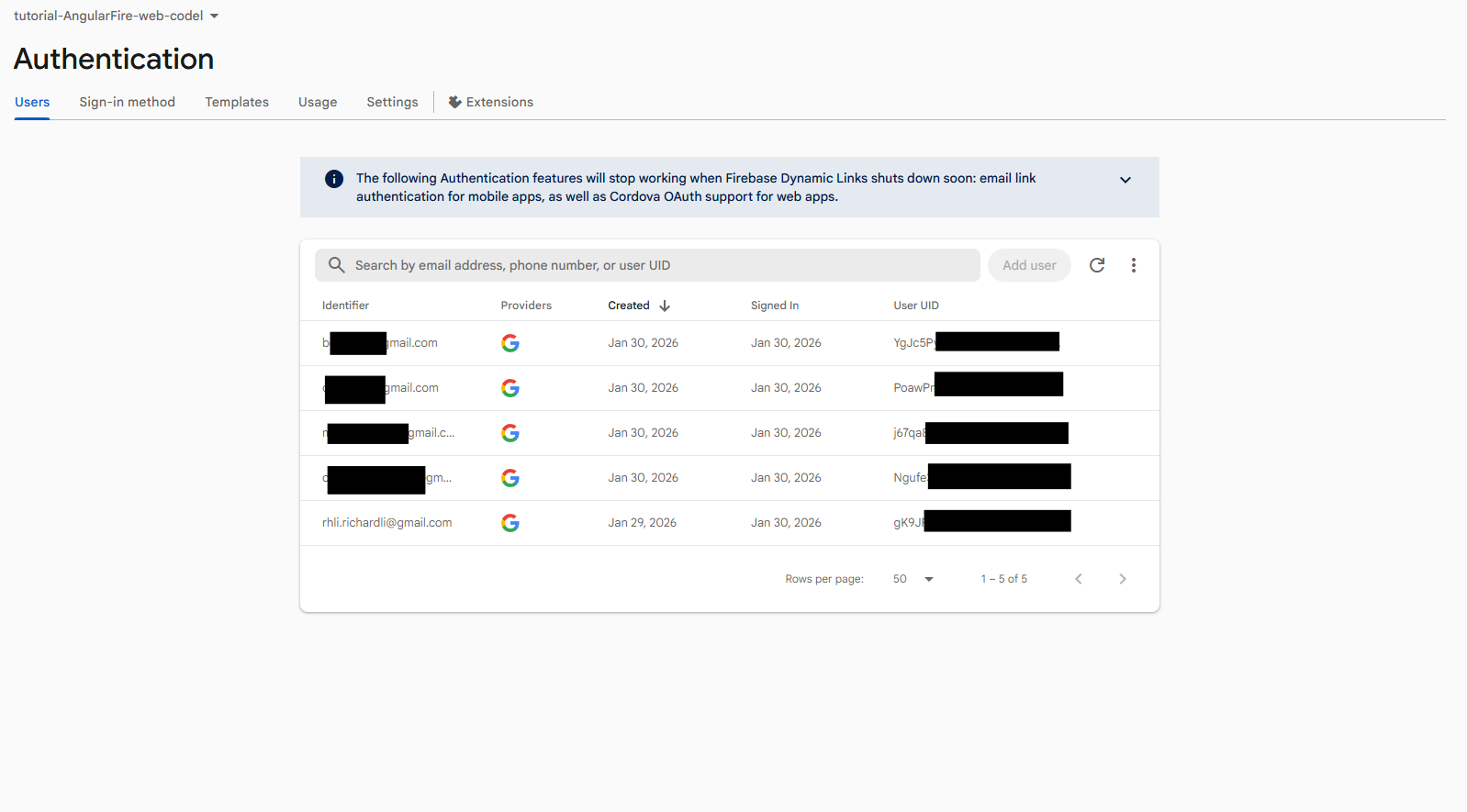
Task: Expand the Dynamic Links warning banner
Action: (x=1125, y=180)
